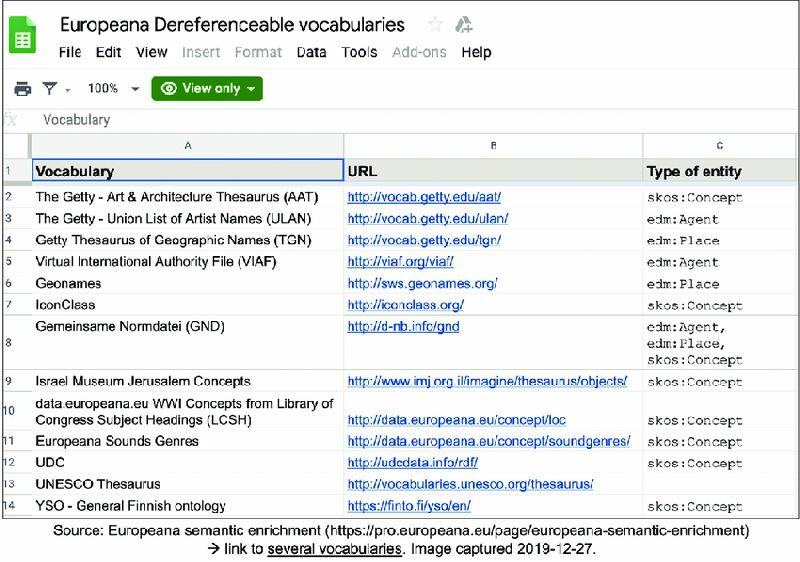The width and height of the screenshot is (800, 562).
Task: Open the Insert menu
Action: (x=201, y=52)
